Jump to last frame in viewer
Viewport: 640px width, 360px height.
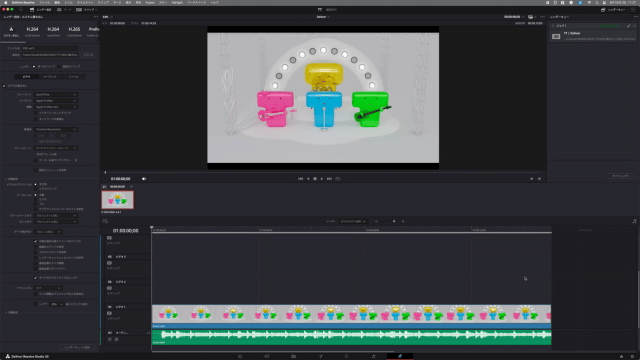329,179
